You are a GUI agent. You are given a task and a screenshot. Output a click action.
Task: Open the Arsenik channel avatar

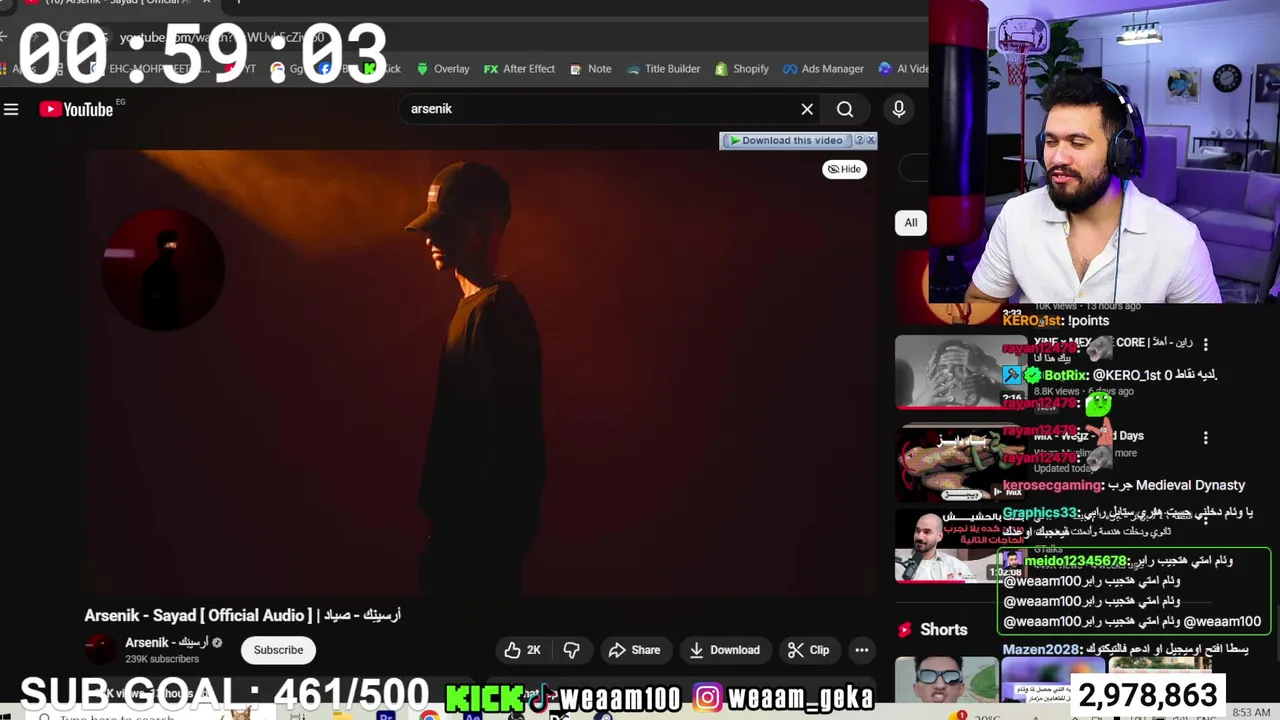100,649
